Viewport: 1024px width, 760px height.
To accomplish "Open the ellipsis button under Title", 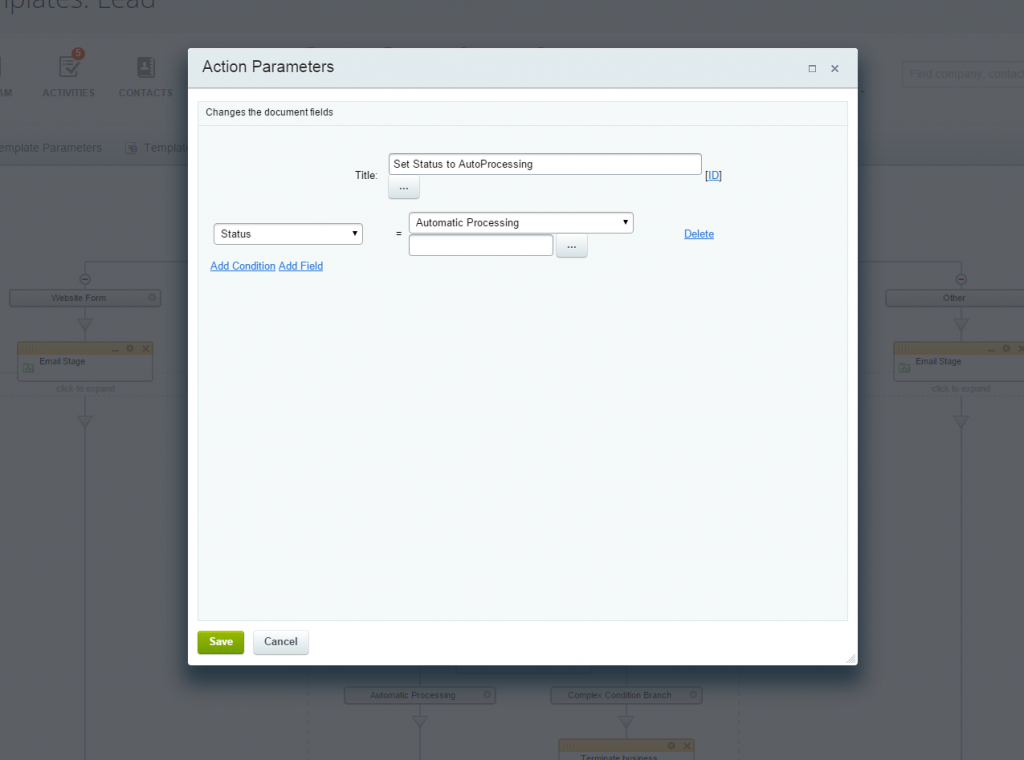I will [x=404, y=188].
